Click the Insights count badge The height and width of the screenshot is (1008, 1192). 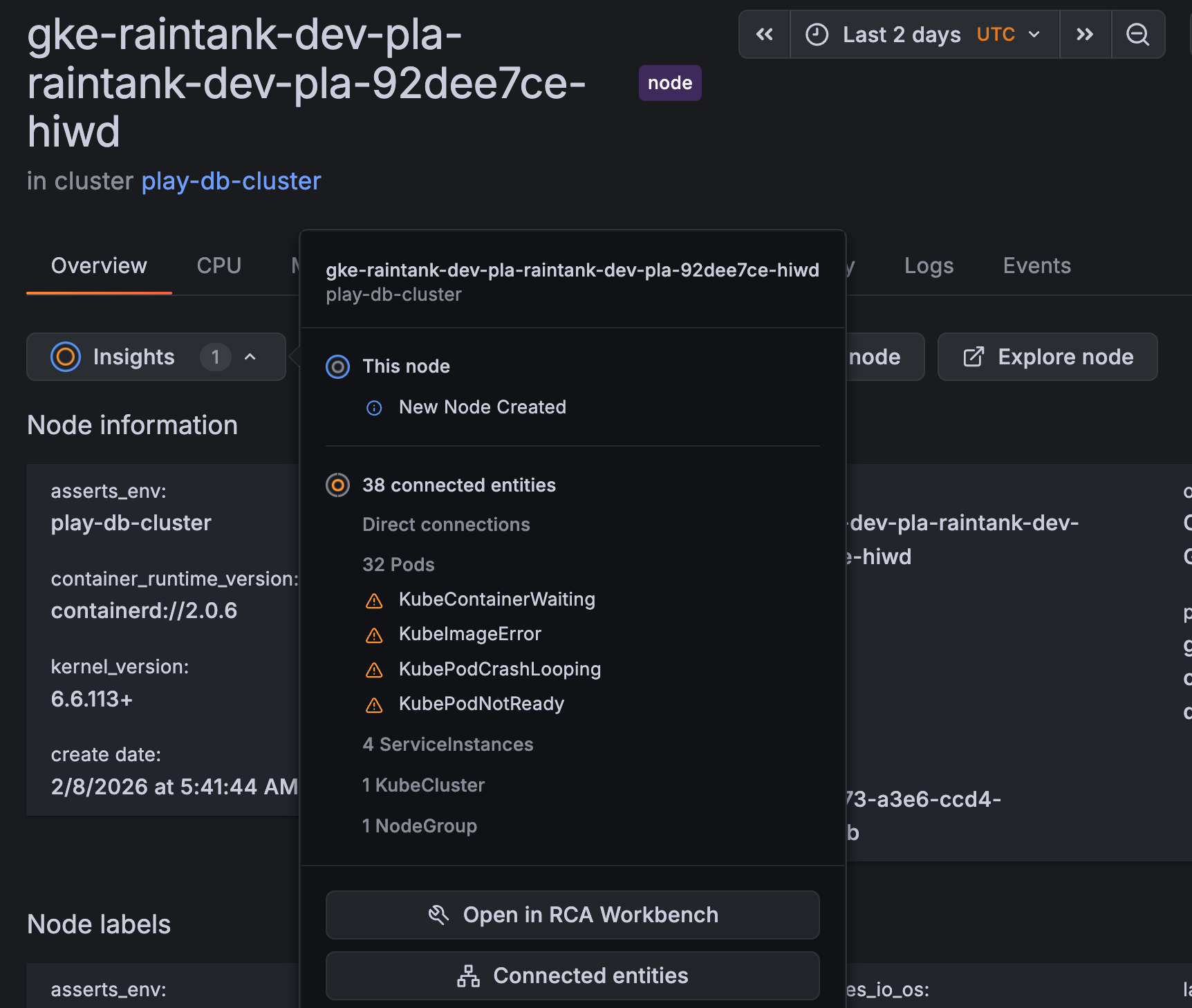(215, 357)
